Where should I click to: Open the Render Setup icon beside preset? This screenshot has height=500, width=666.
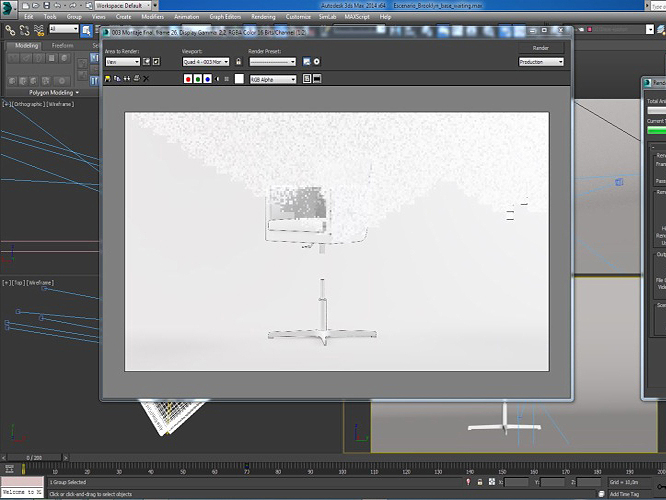tap(307, 62)
